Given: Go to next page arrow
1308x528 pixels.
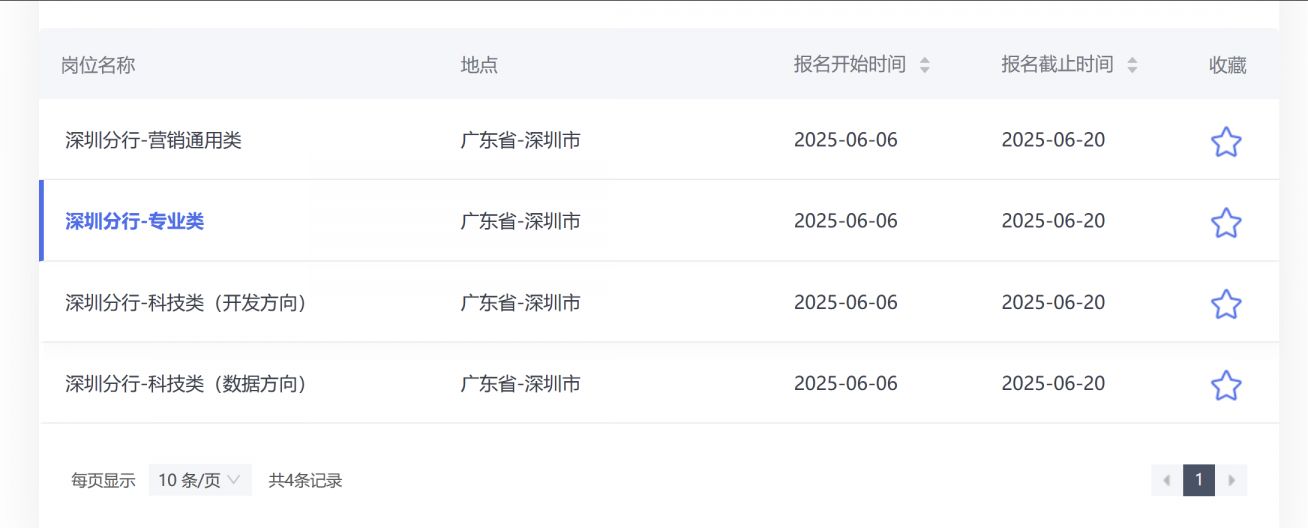Looking at the screenshot, I should click(x=1232, y=480).
